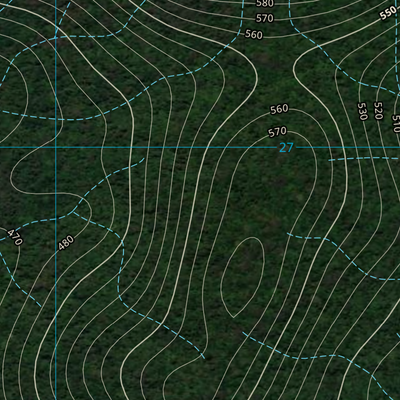Click the 560 label above grid number 27

[x=279, y=109]
